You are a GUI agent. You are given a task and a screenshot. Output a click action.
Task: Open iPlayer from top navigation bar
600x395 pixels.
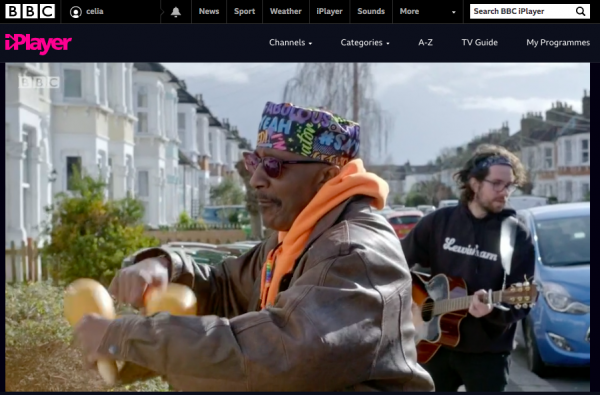click(329, 11)
